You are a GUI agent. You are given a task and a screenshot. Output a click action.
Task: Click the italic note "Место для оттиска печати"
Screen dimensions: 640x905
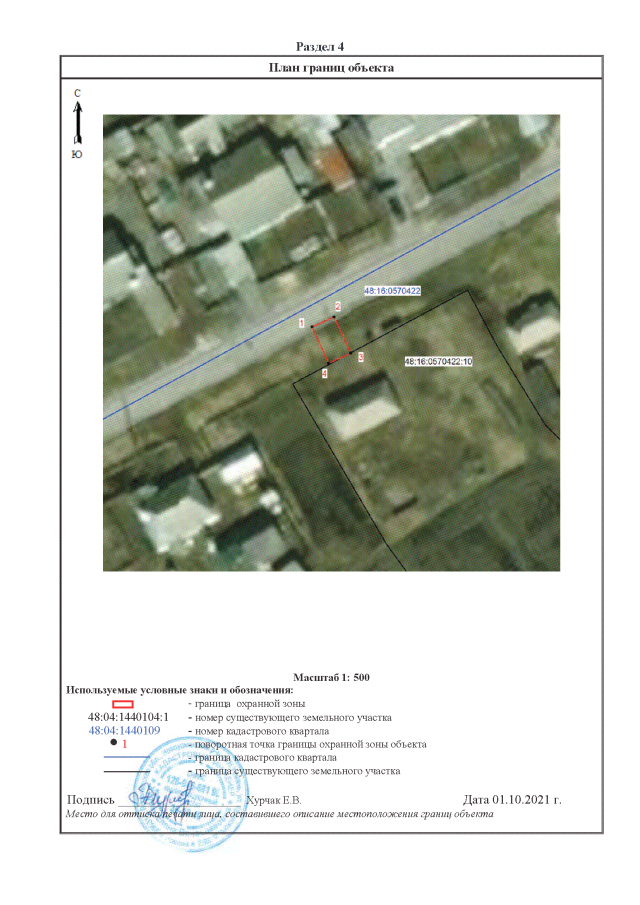point(132,814)
